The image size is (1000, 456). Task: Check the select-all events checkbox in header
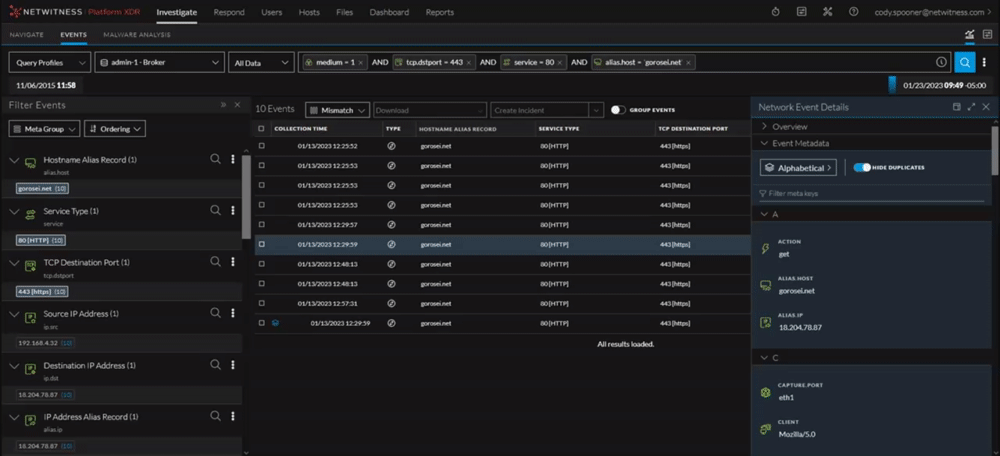(x=261, y=128)
